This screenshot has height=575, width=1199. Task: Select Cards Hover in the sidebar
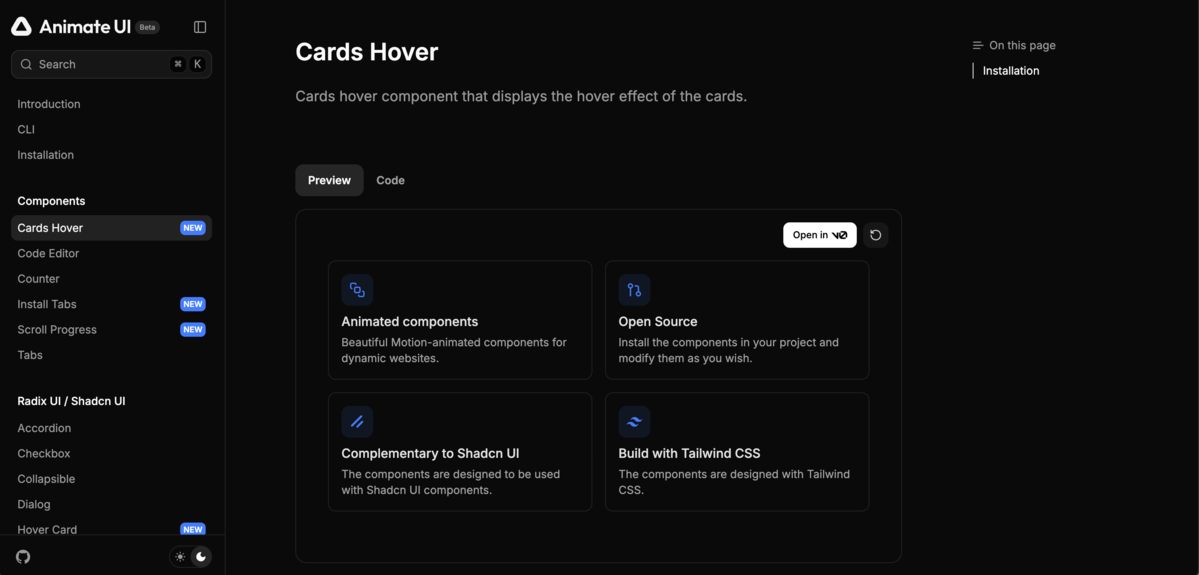point(112,228)
